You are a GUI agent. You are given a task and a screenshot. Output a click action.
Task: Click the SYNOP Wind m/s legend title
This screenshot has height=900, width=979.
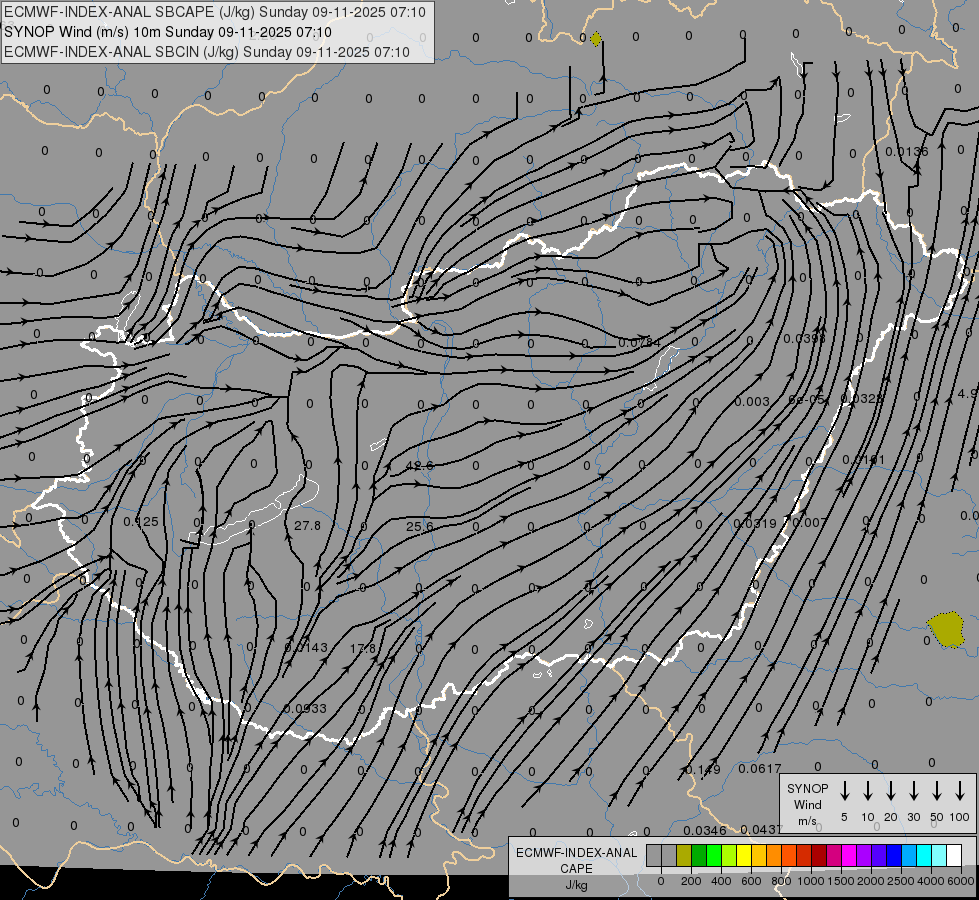click(x=807, y=804)
